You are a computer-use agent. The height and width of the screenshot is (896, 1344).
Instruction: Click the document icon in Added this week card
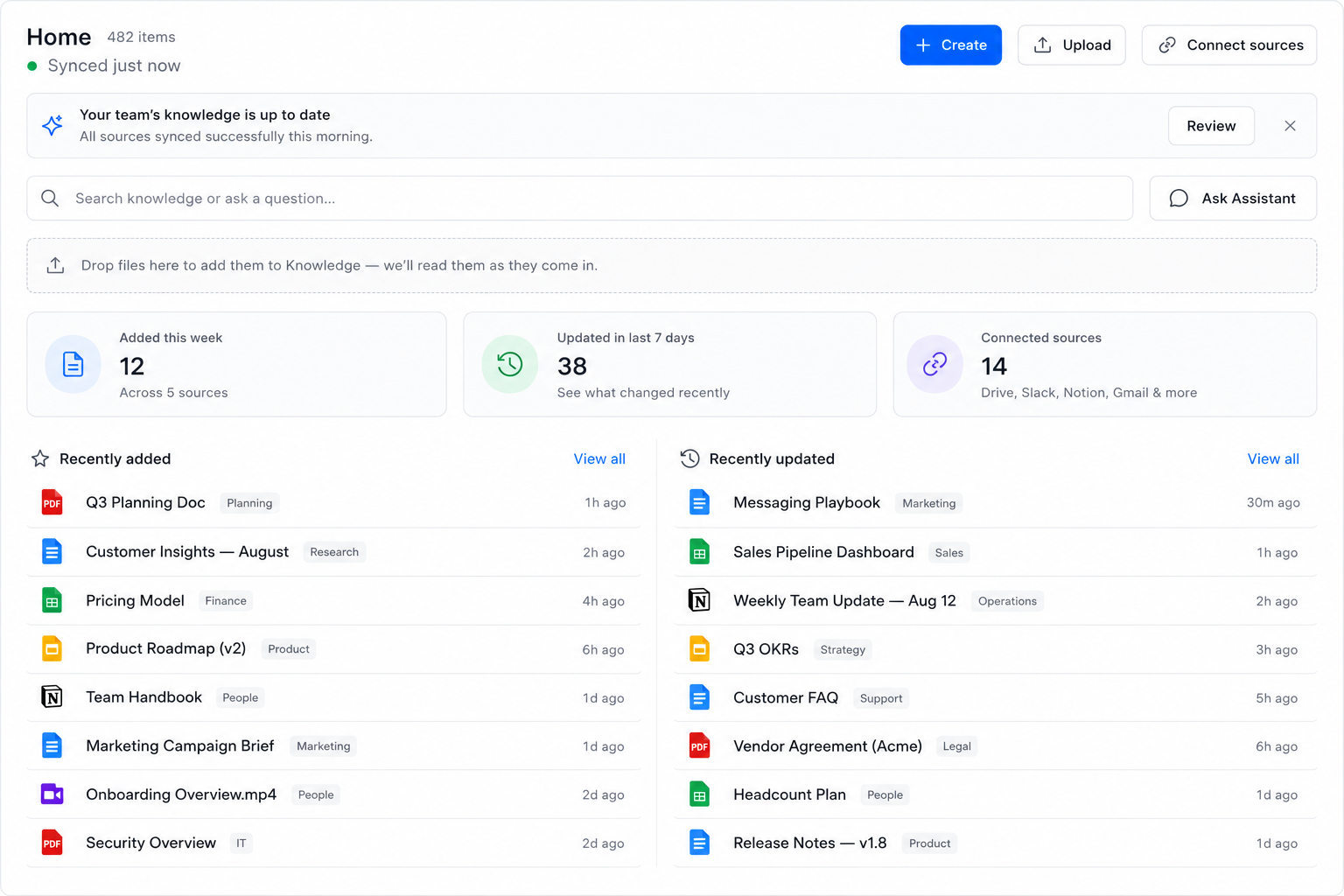pos(73,364)
